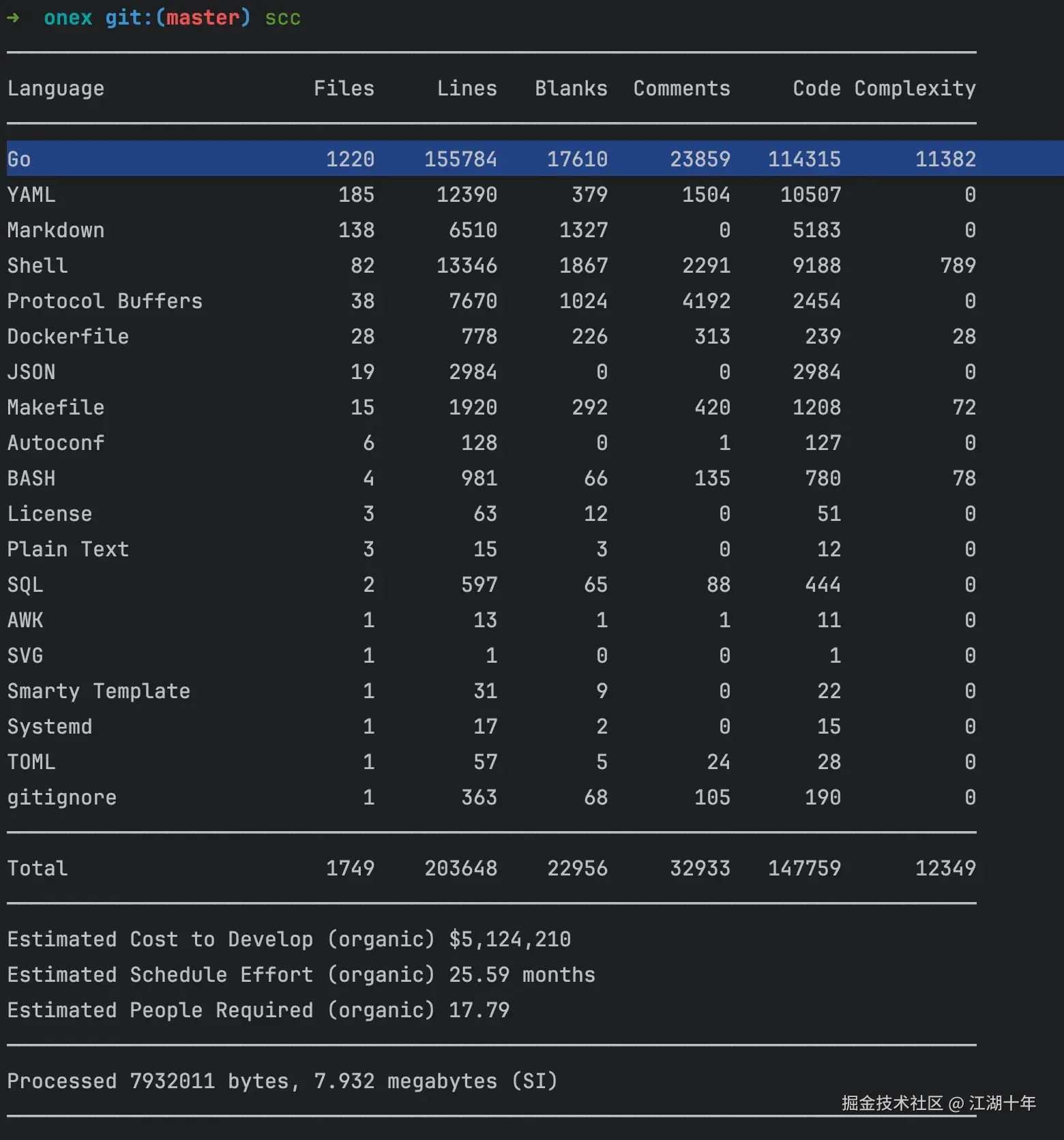Click the Complexity column header
Screen dimensions: 1064x1140
915,89
